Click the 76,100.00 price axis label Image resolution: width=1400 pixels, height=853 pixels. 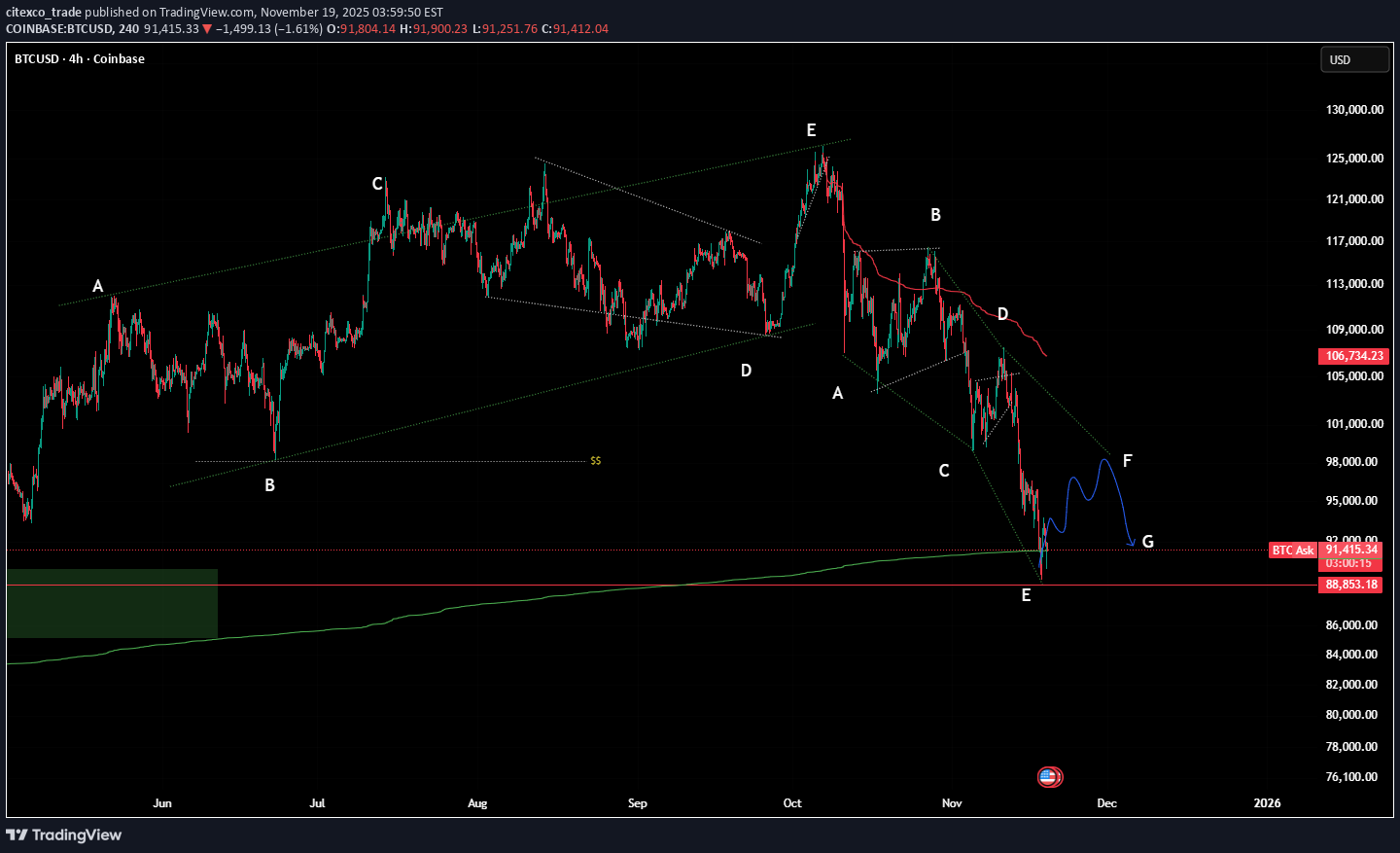pyautogui.click(x=1352, y=777)
